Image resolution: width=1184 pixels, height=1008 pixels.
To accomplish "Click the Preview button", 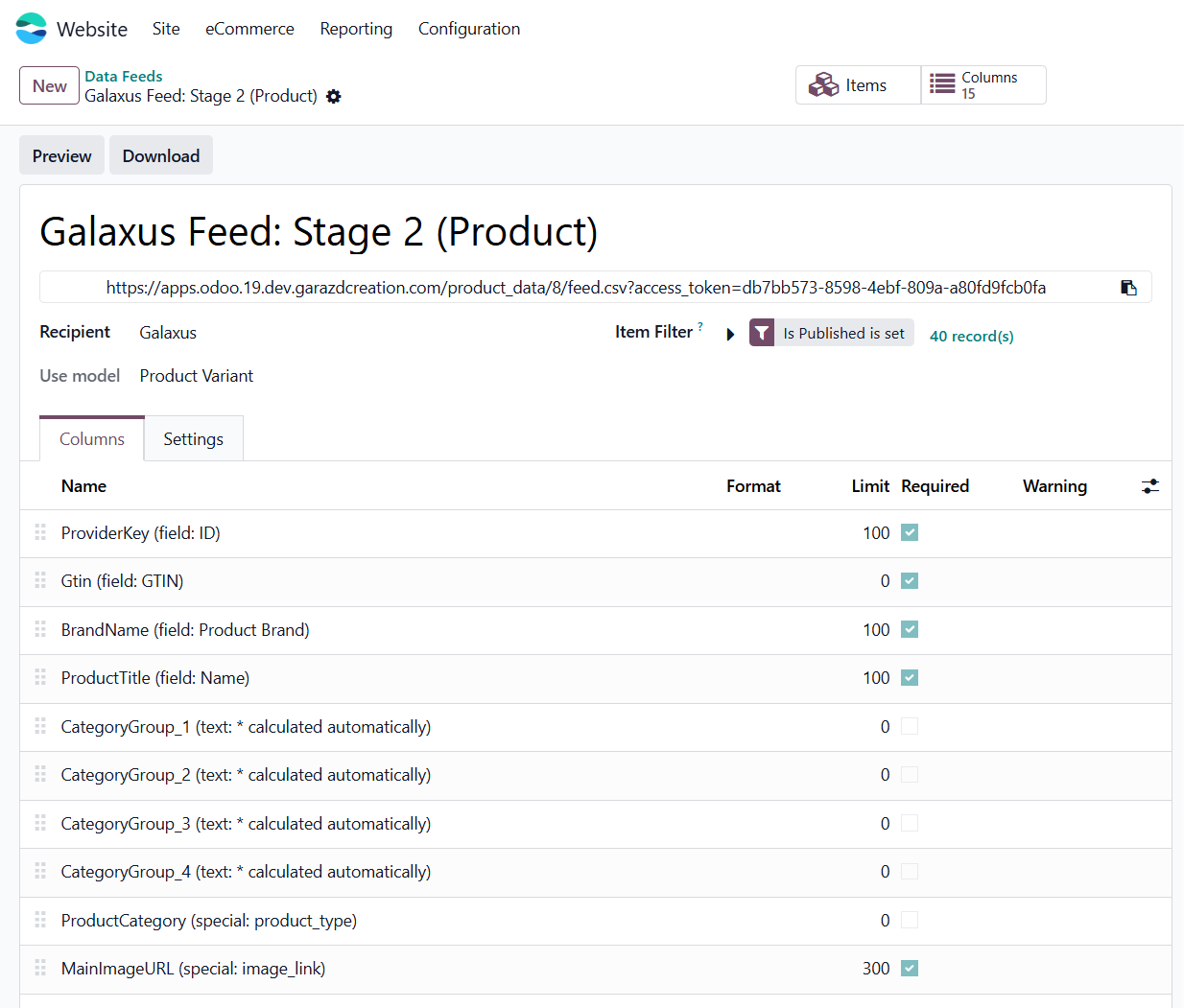I will 61,155.
